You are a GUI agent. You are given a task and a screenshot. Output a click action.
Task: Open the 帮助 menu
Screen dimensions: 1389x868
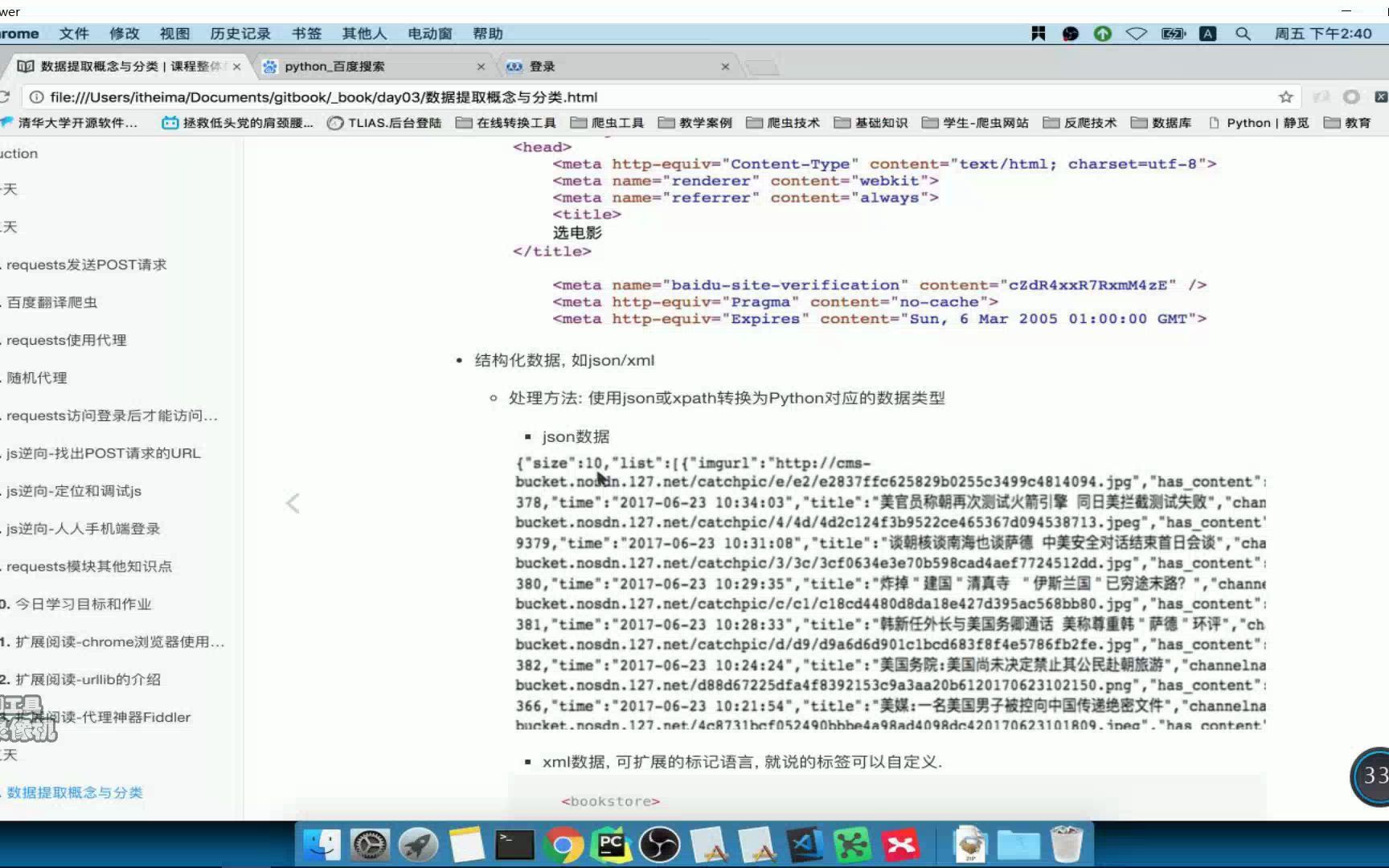tap(488, 34)
